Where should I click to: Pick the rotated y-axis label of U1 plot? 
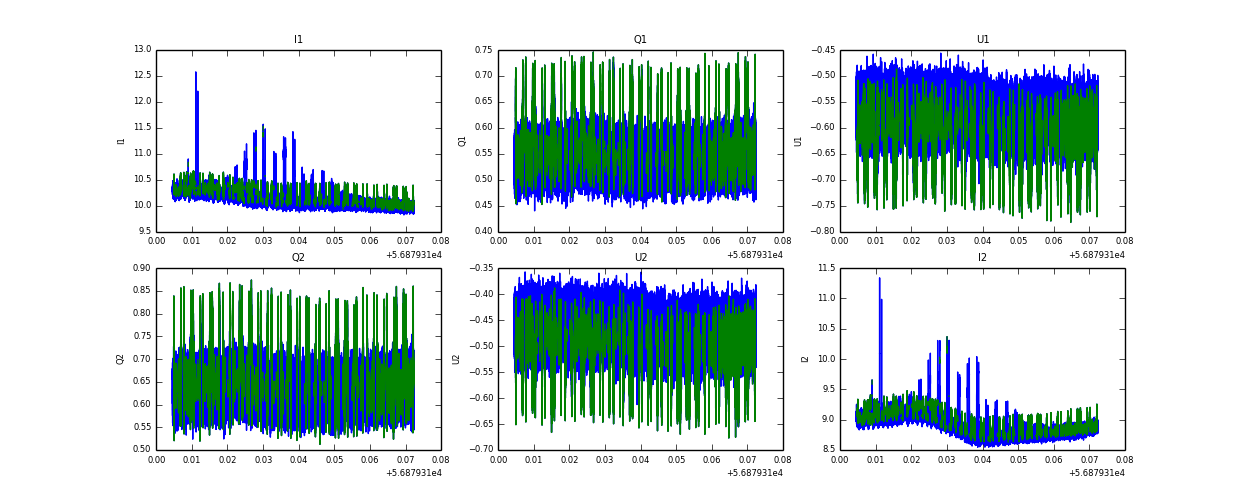pos(798,141)
